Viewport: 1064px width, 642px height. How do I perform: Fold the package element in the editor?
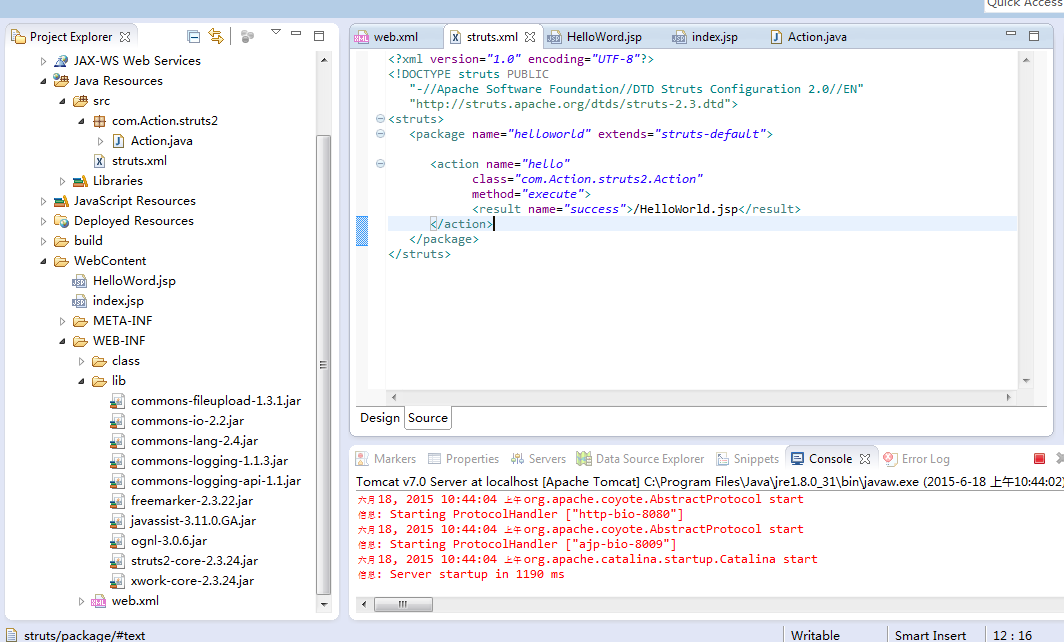pyautogui.click(x=380, y=134)
